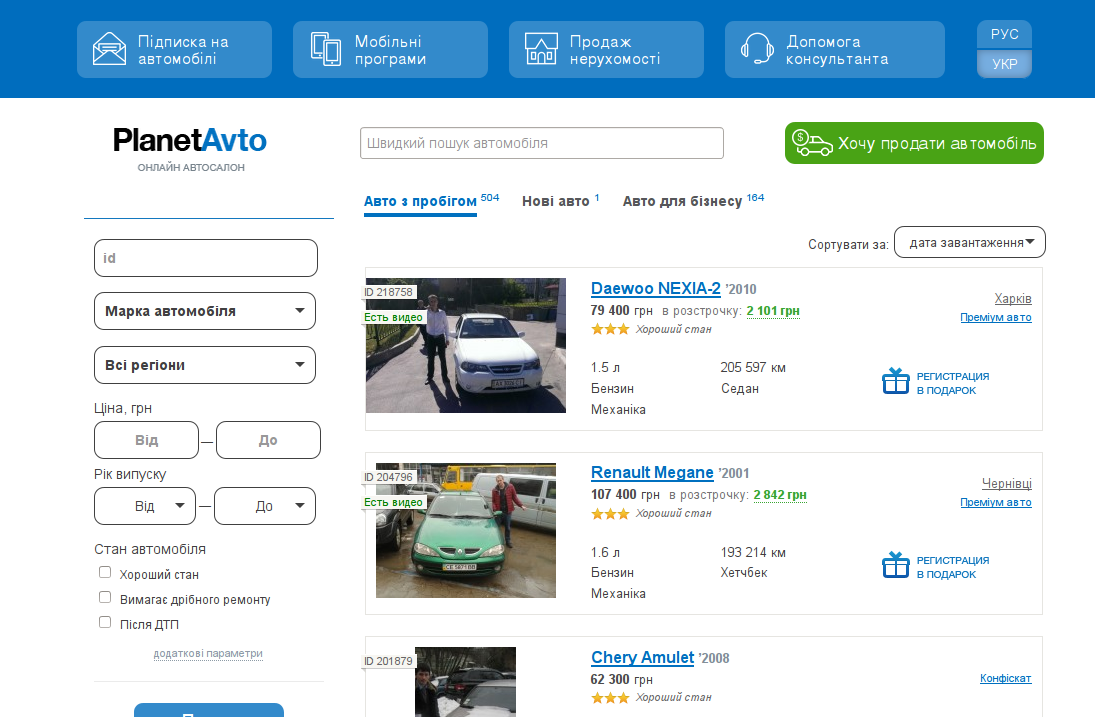Tick the Вимагає дрібного ремонту checkbox
Image resolution: width=1095 pixels, height=717 pixels.
105,598
